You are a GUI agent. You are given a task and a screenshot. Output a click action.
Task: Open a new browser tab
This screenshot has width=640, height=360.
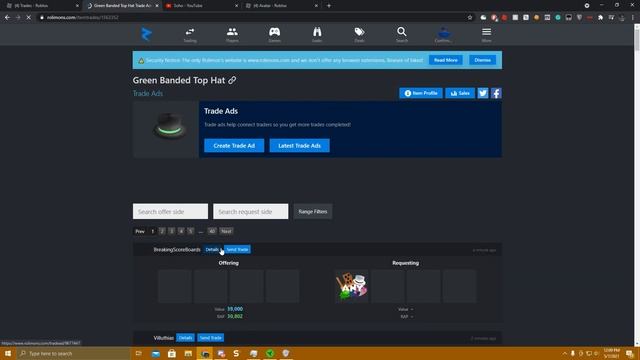329,6
